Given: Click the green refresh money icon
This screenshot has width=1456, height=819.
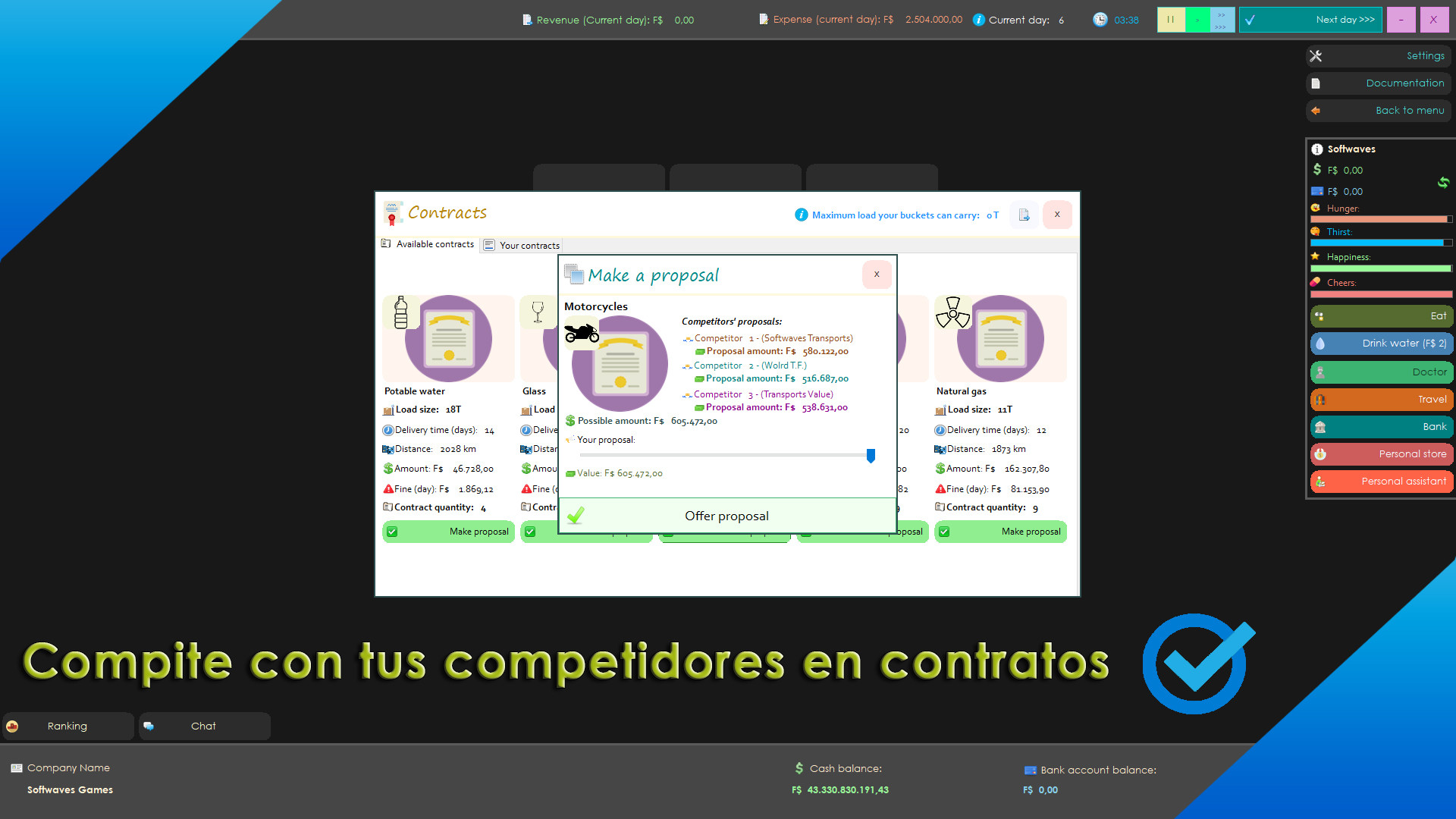Looking at the screenshot, I should coord(1442,182).
